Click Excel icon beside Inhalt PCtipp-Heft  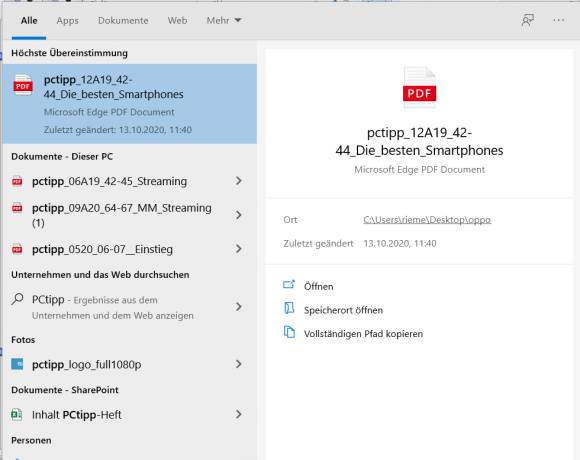(17, 415)
